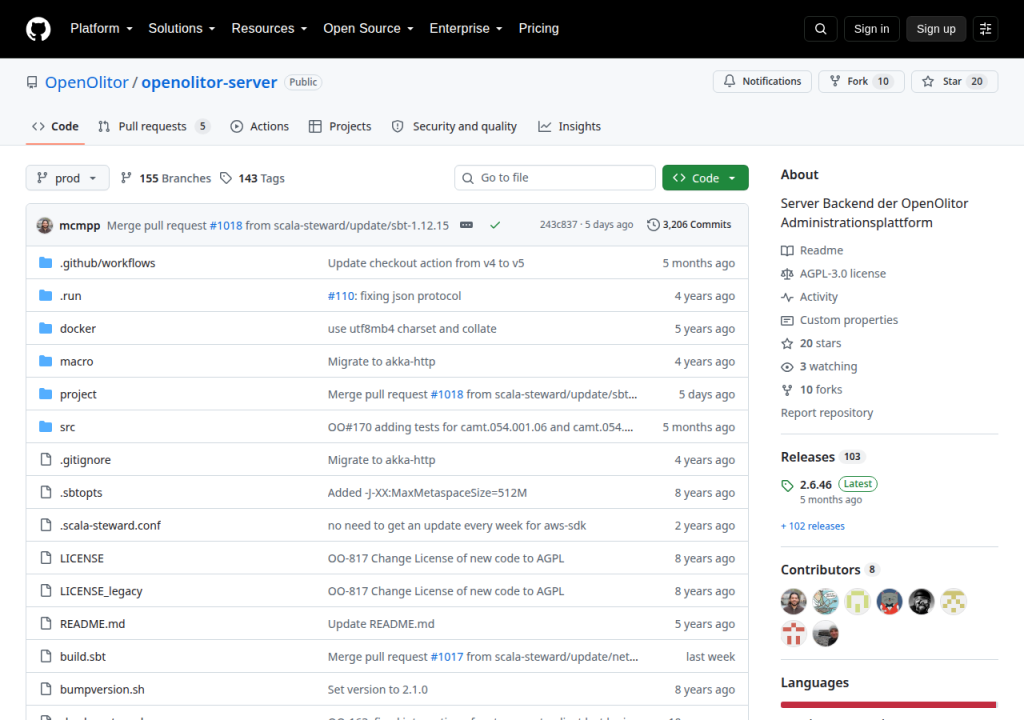Screen dimensions: 1024x720
Task: Click the src folder icon
Action: click(x=46, y=427)
